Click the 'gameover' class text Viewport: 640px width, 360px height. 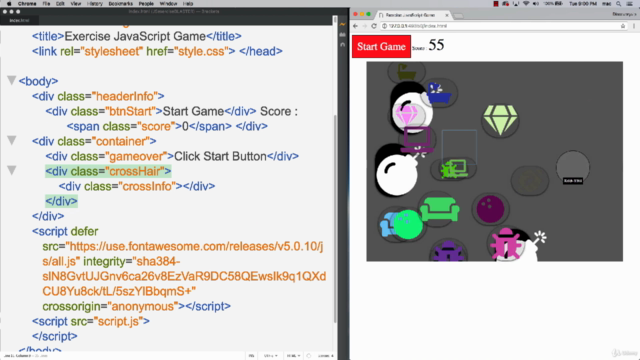pyautogui.click(x=136, y=156)
